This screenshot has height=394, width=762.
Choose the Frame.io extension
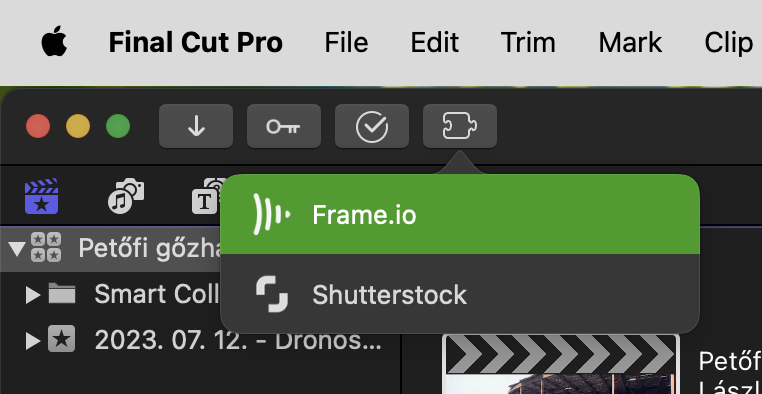(460, 214)
